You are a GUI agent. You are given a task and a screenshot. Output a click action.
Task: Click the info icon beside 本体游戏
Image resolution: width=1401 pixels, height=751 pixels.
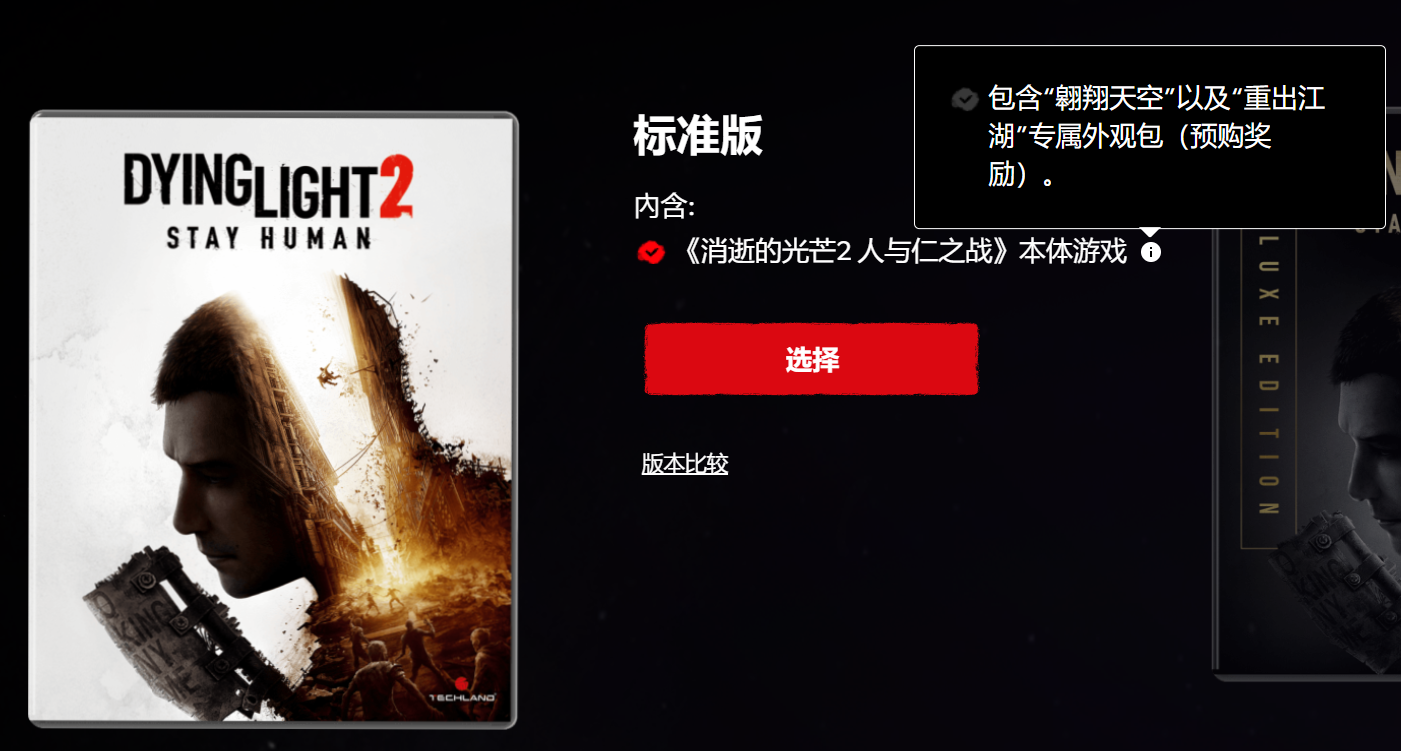point(1151,252)
